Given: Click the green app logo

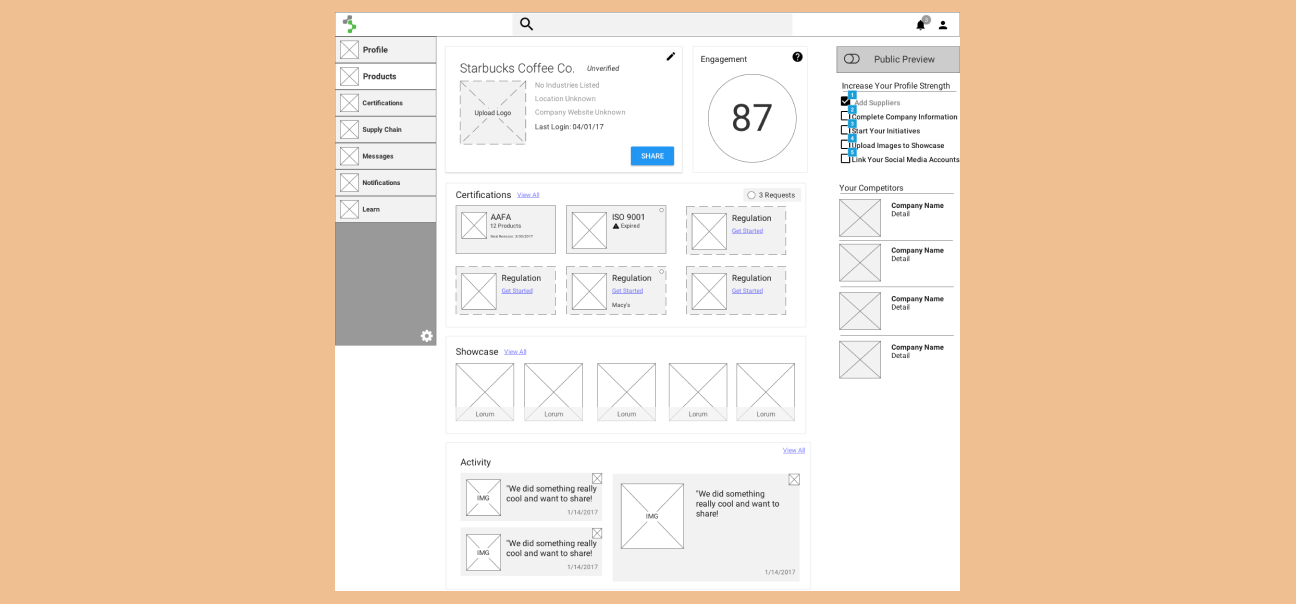Looking at the screenshot, I should (349, 24).
